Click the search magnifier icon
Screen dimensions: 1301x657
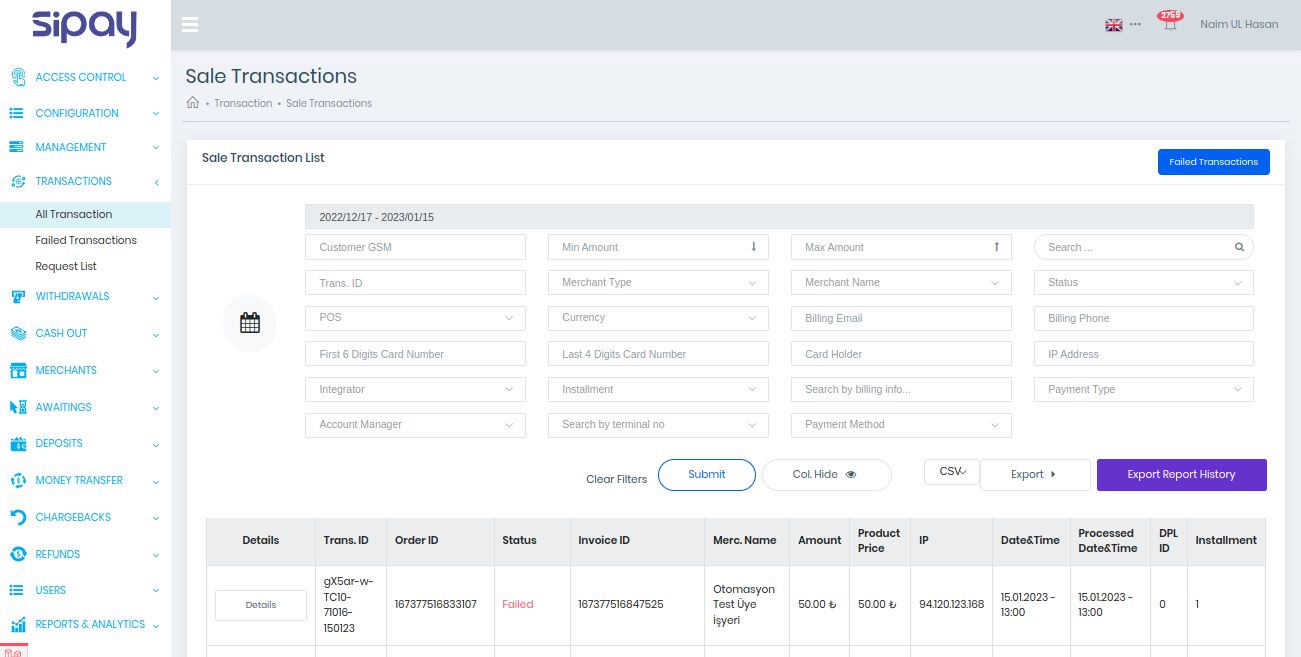click(1239, 247)
